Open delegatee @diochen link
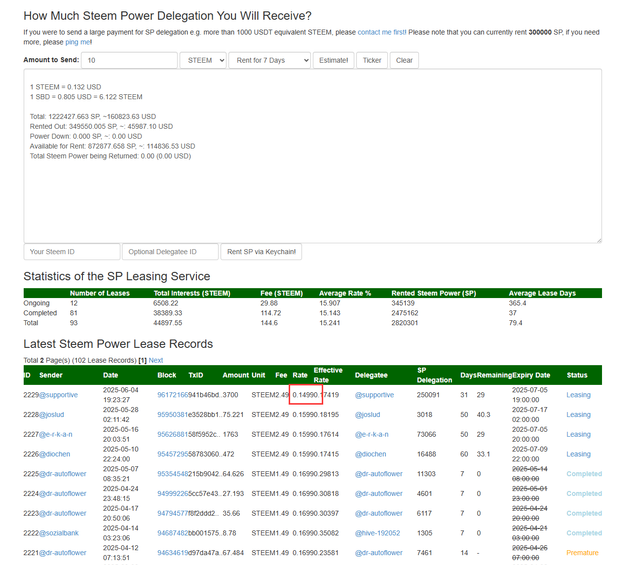This screenshot has height=565, width=640. (370, 454)
